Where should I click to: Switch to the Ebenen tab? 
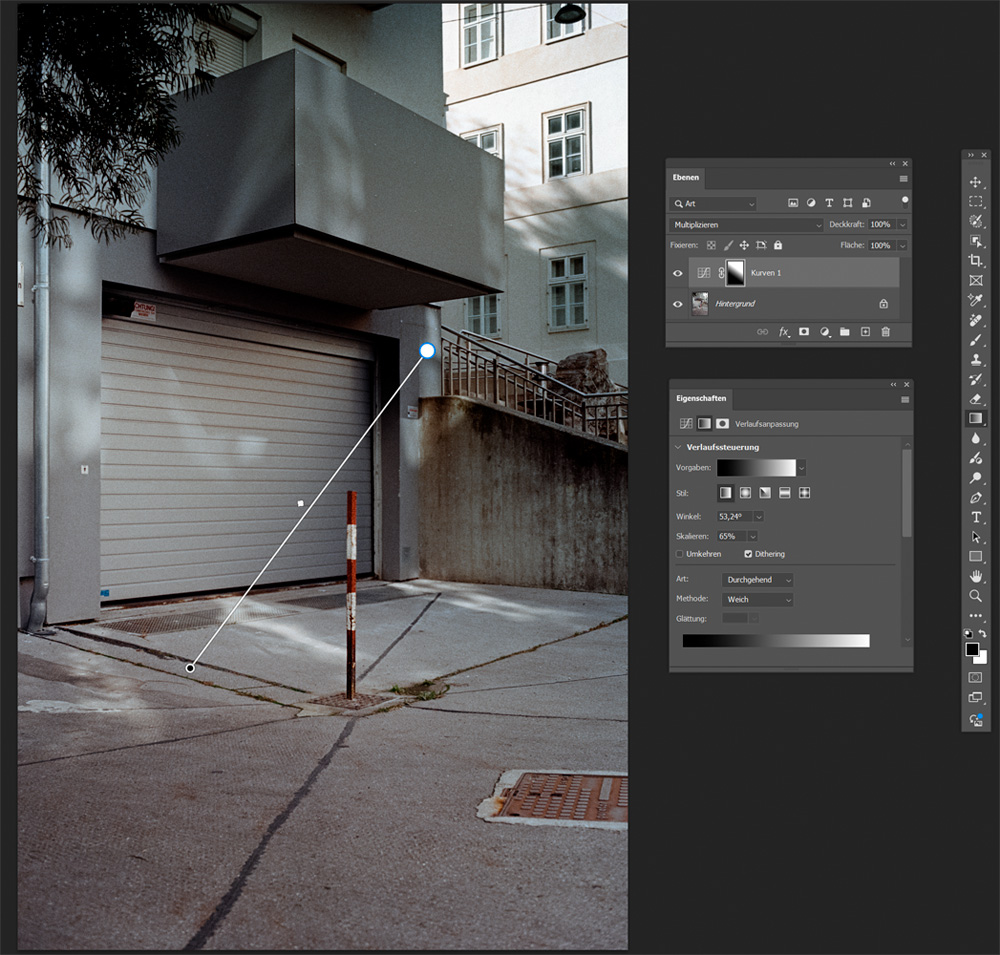pyautogui.click(x=686, y=177)
